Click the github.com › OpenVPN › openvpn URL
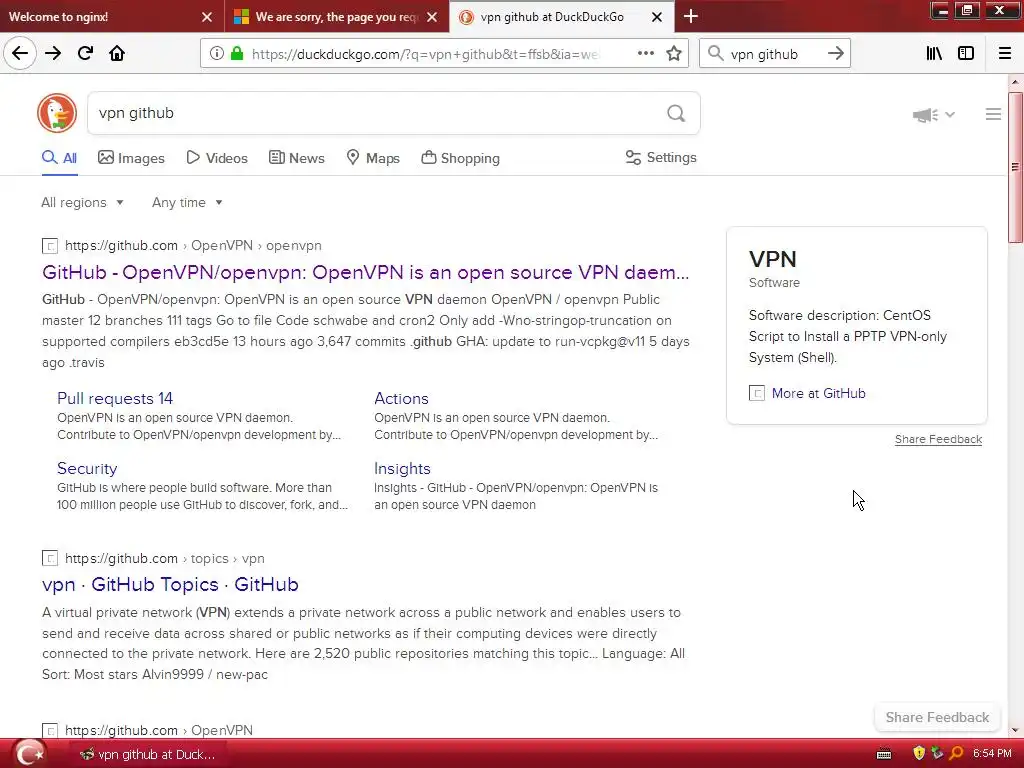The image size is (1024, 768). (193, 246)
